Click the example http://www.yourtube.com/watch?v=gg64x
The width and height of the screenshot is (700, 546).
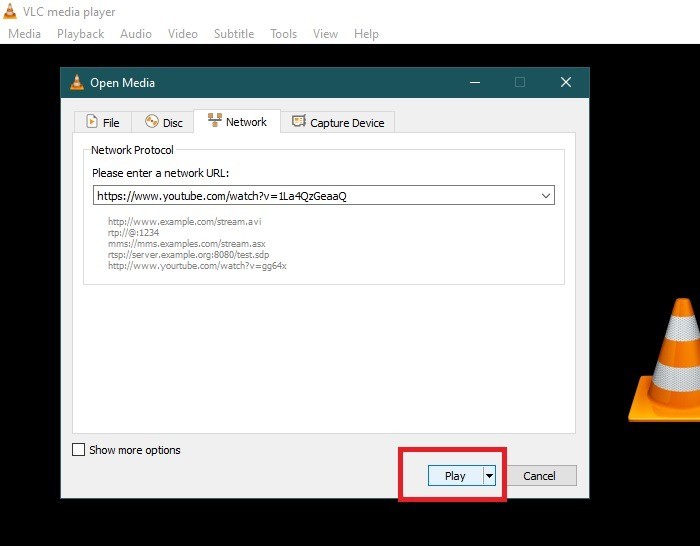pyautogui.click(x=197, y=266)
